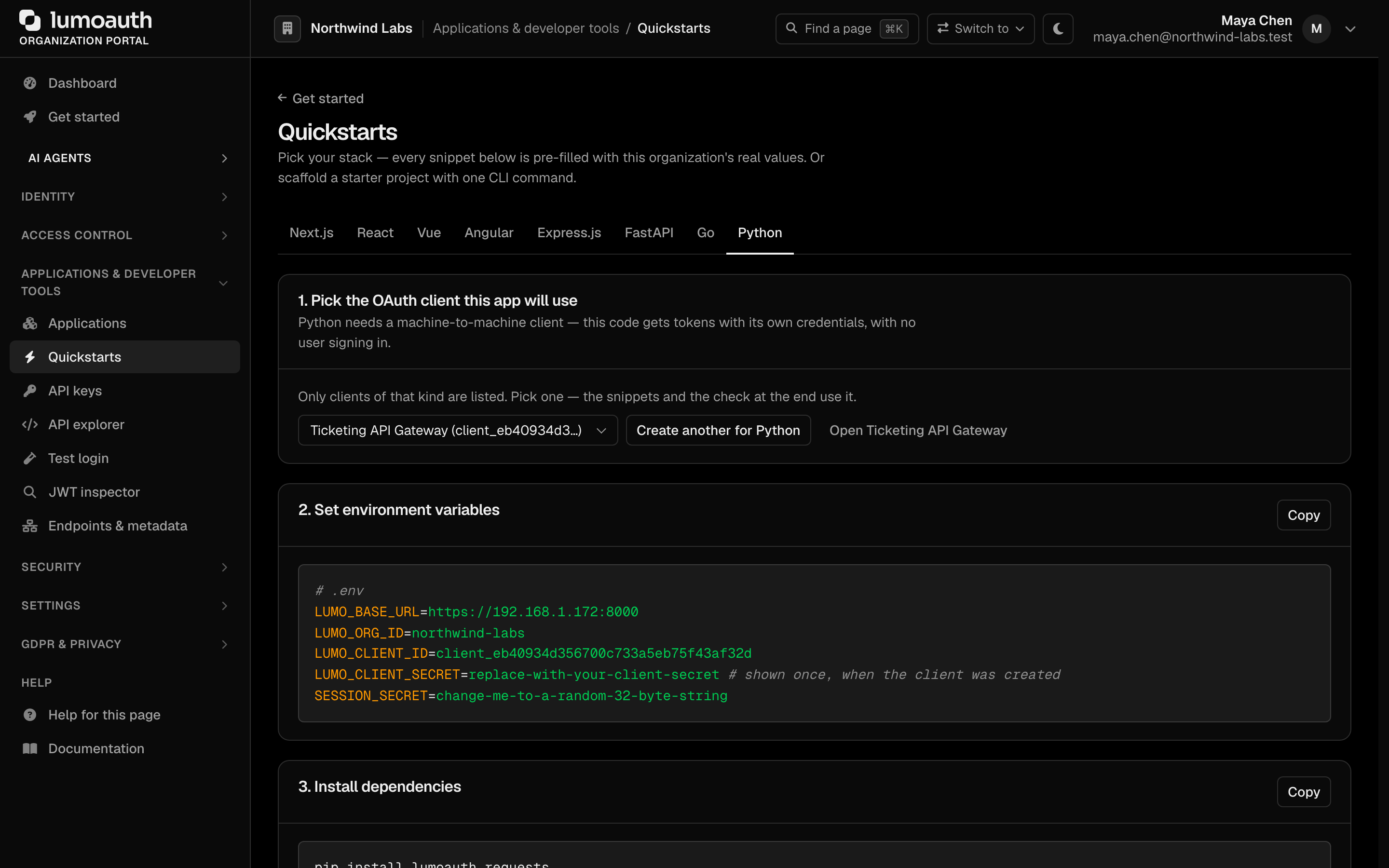Click the API keys key icon

coord(30,391)
